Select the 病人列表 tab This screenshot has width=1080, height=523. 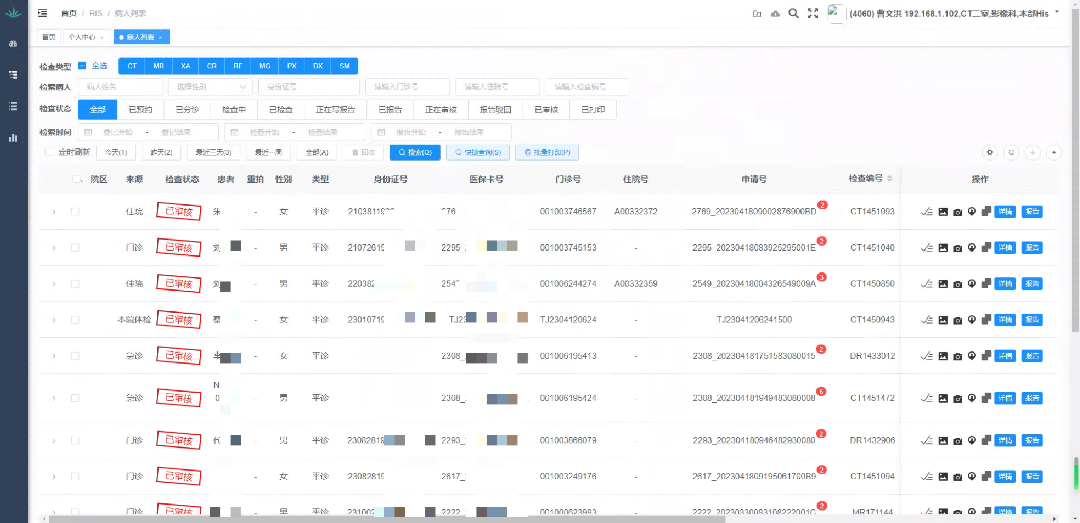point(141,37)
